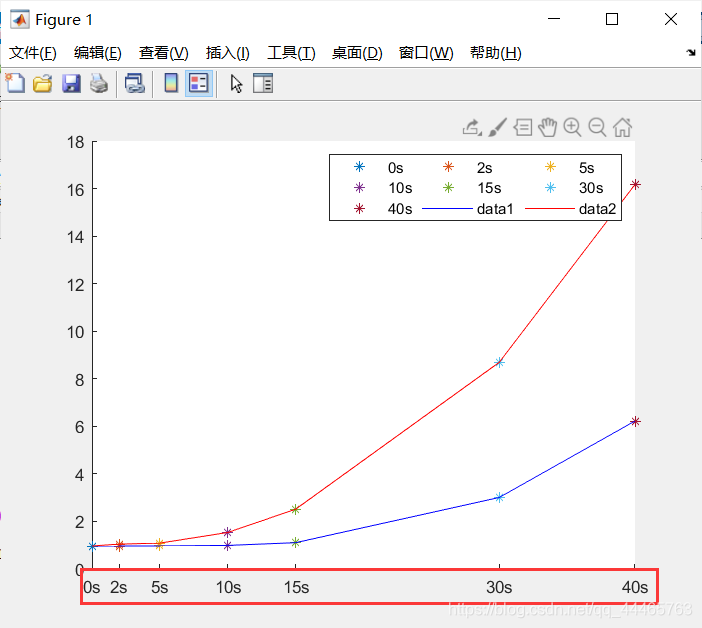Open the 文件(F) menu
The image size is (702, 628).
coord(33,53)
